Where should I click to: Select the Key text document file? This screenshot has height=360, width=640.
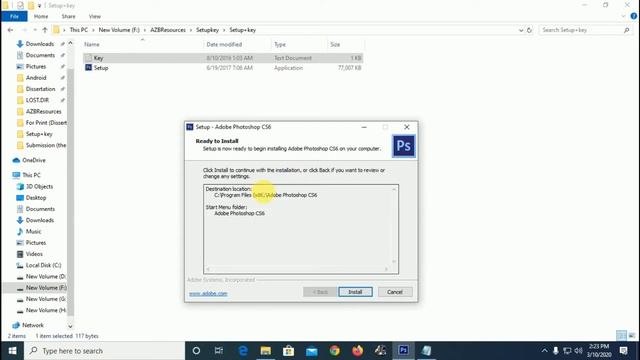pos(222,58)
